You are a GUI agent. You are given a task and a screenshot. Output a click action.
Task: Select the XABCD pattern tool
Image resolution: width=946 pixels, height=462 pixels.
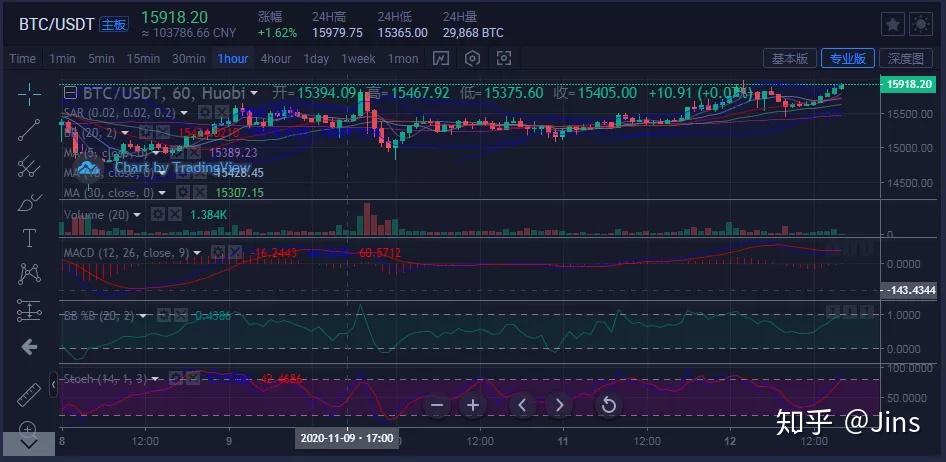click(29, 274)
